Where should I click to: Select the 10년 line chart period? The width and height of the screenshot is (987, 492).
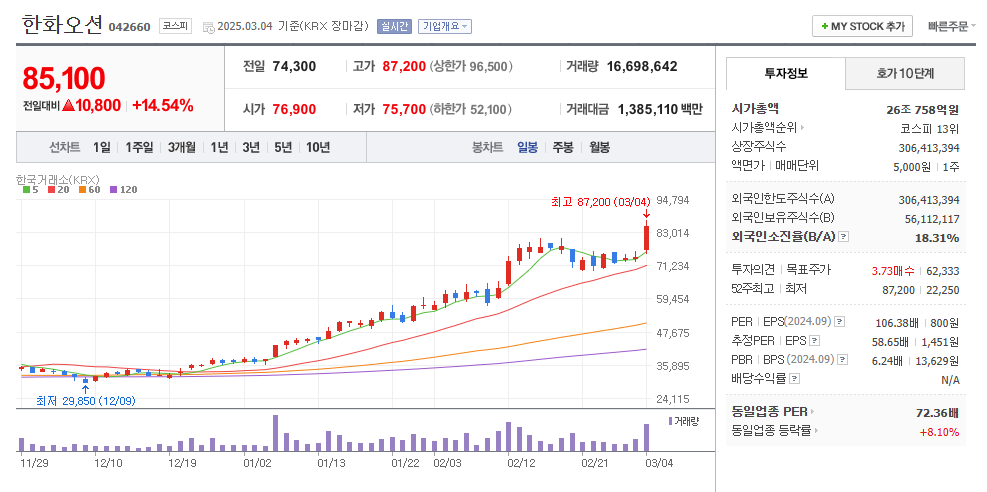tap(318, 148)
